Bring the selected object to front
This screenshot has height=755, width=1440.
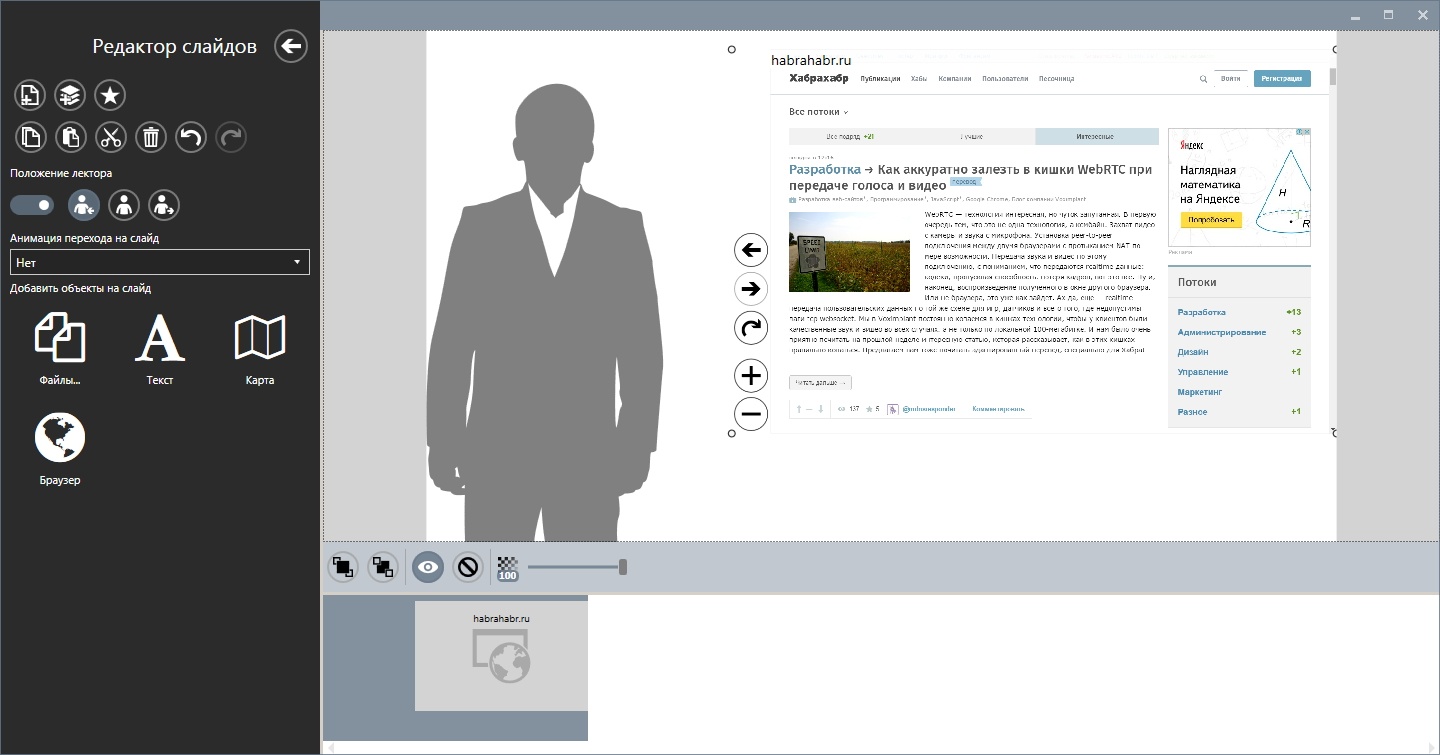pos(343,568)
